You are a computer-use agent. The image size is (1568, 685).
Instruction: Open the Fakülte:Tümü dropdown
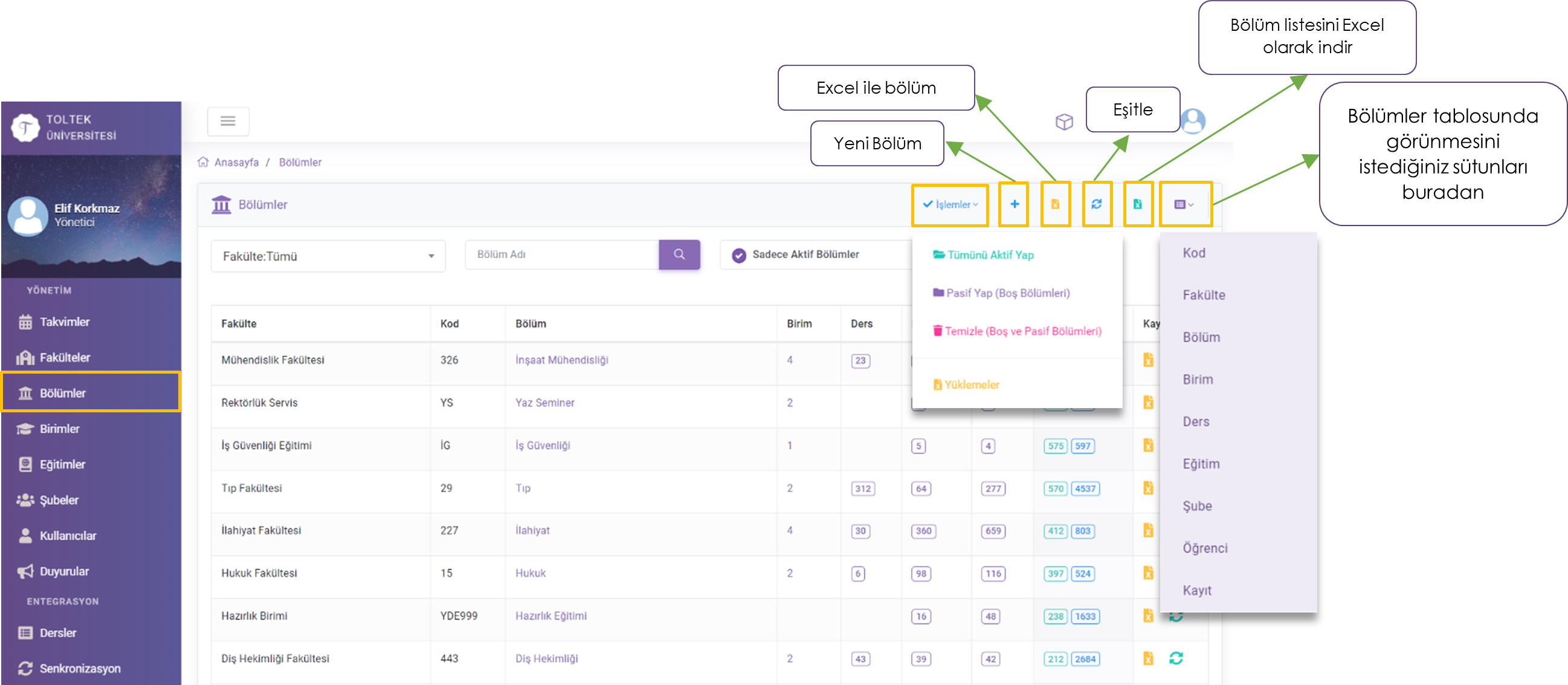pyautogui.click(x=327, y=256)
